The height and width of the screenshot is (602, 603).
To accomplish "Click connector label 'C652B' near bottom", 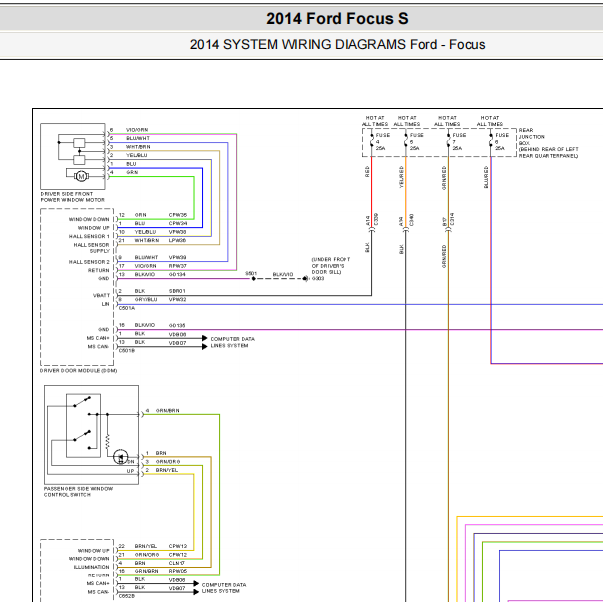I will [x=127, y=596].
